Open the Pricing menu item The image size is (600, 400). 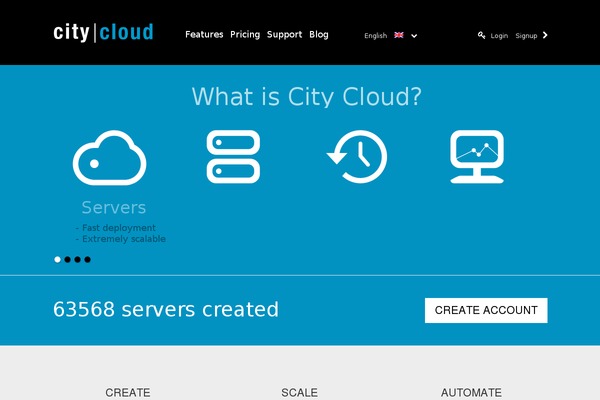245,34
